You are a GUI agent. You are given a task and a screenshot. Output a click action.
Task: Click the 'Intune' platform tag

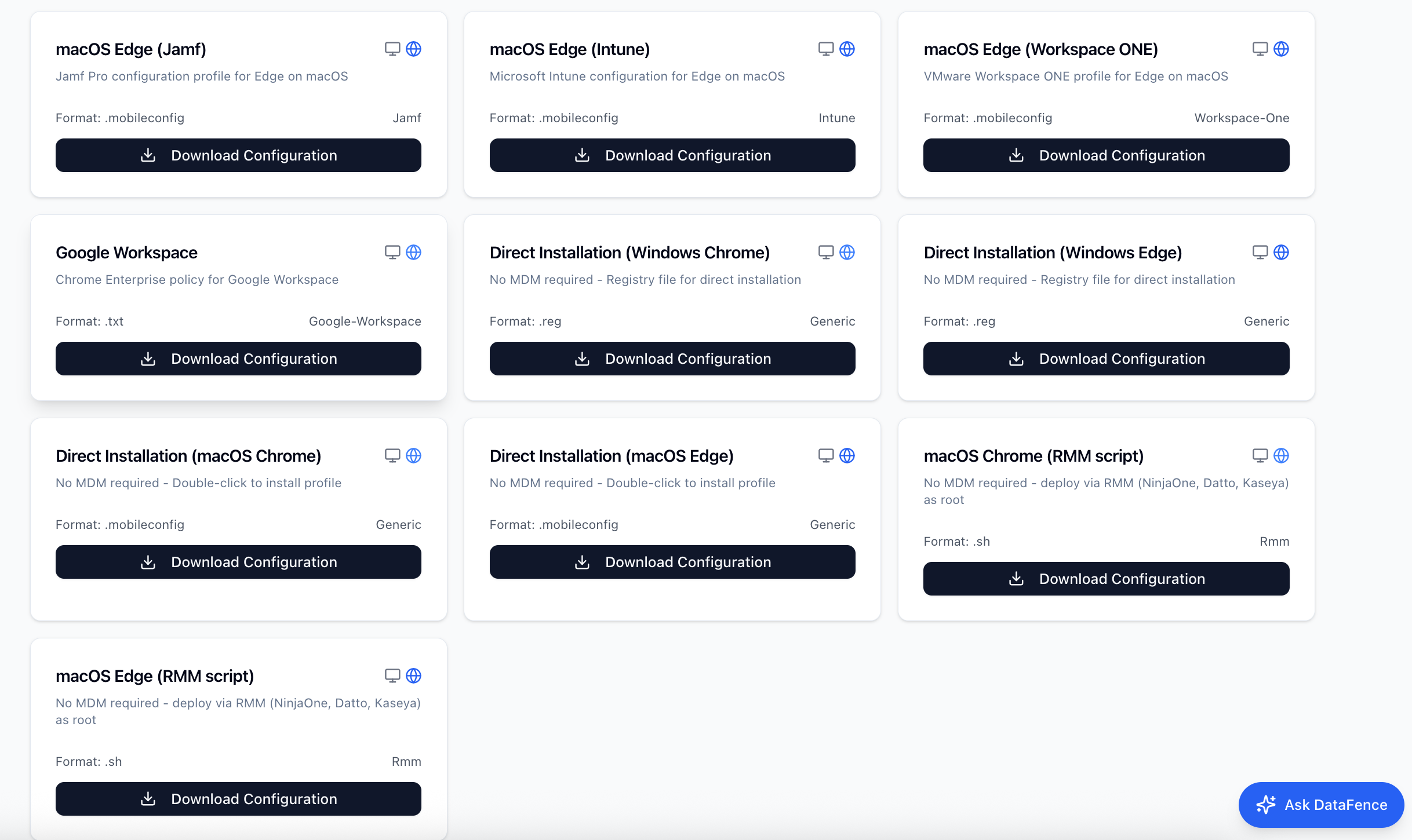click(x=837, y=118)
